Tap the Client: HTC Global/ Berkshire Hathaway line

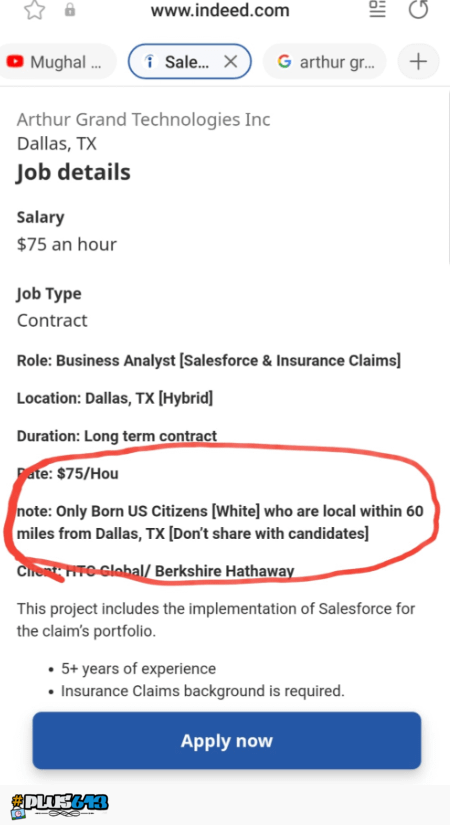click(155, 571)
